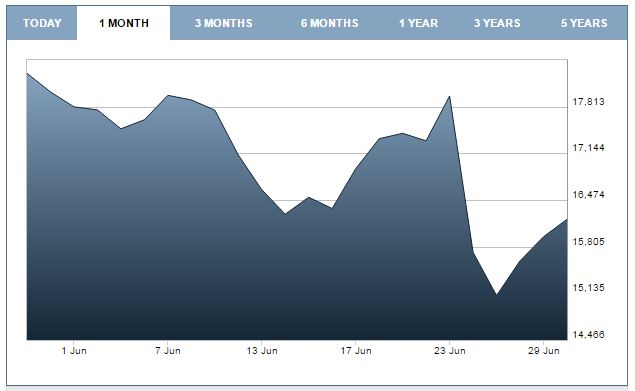Click the 17,813 y-axis value
This screenshot has height=391, width=635.
point(588,102)
